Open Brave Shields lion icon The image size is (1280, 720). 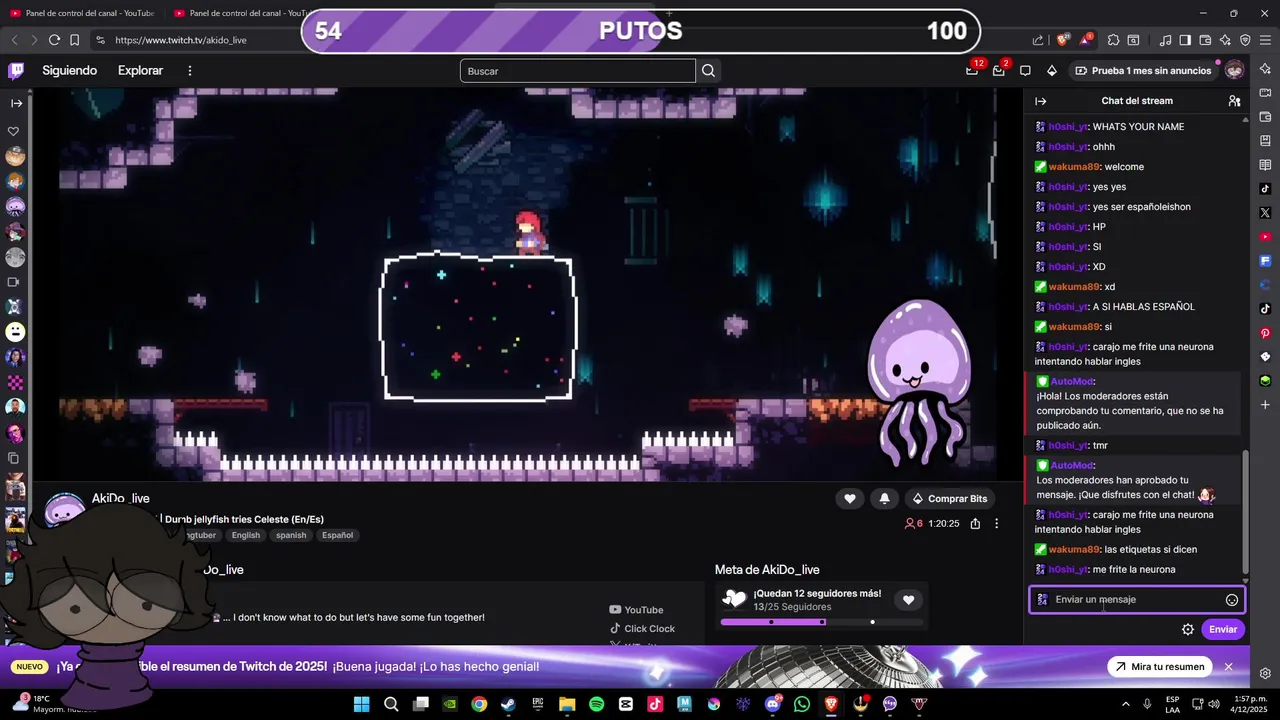coord(1062,40)
